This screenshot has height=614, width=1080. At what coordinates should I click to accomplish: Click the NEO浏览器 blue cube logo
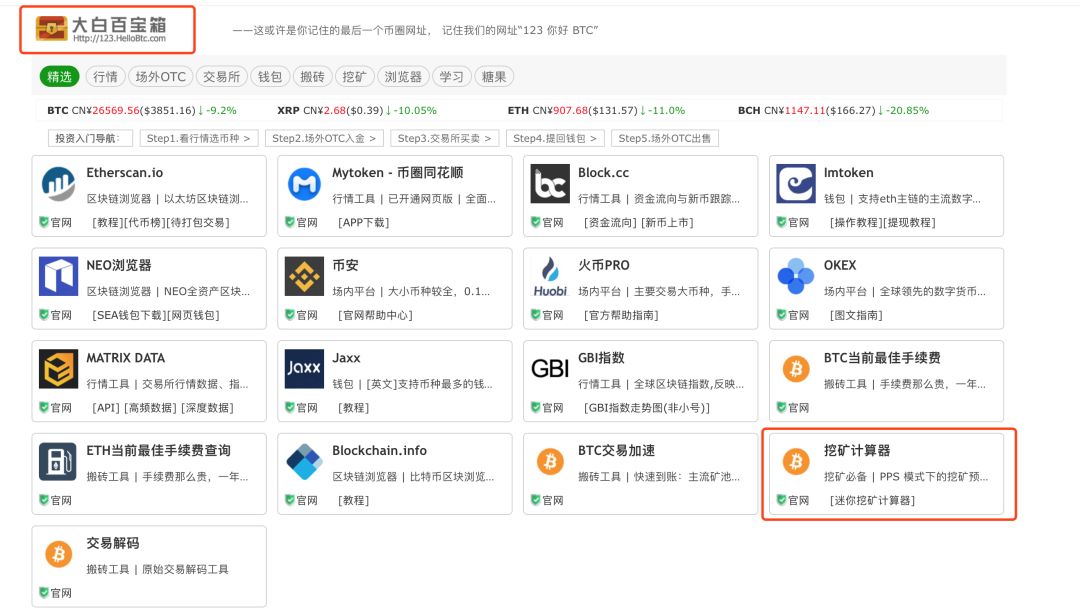(59, 276)
